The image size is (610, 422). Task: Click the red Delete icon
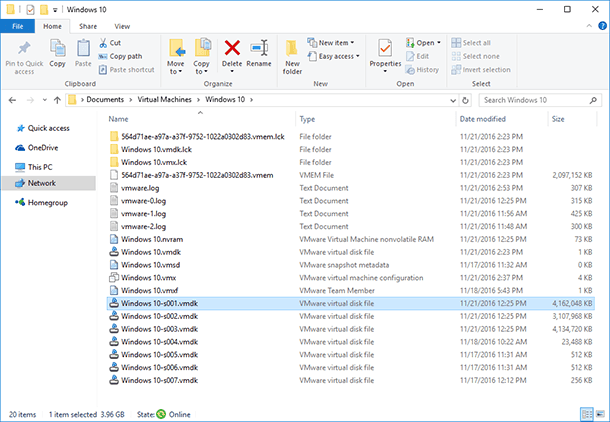pyautogui.click(x=232, y=48)
